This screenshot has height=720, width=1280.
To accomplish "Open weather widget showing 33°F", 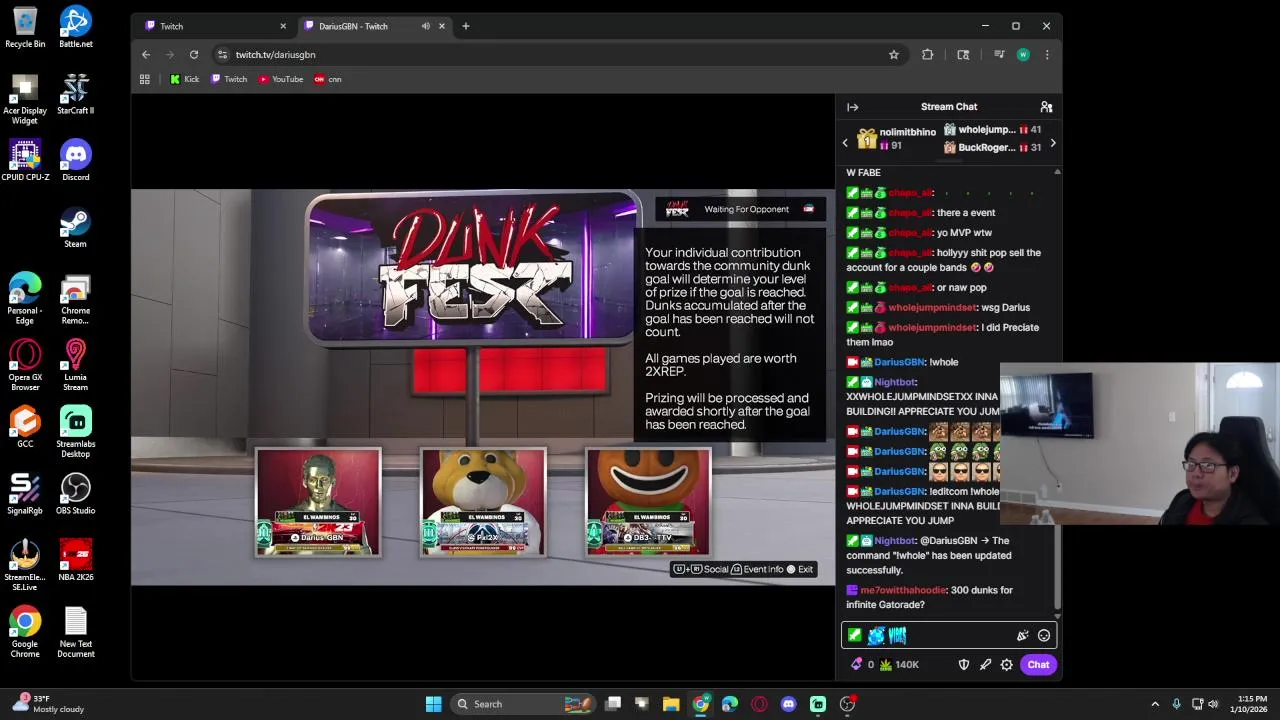I will coord(47,704).
